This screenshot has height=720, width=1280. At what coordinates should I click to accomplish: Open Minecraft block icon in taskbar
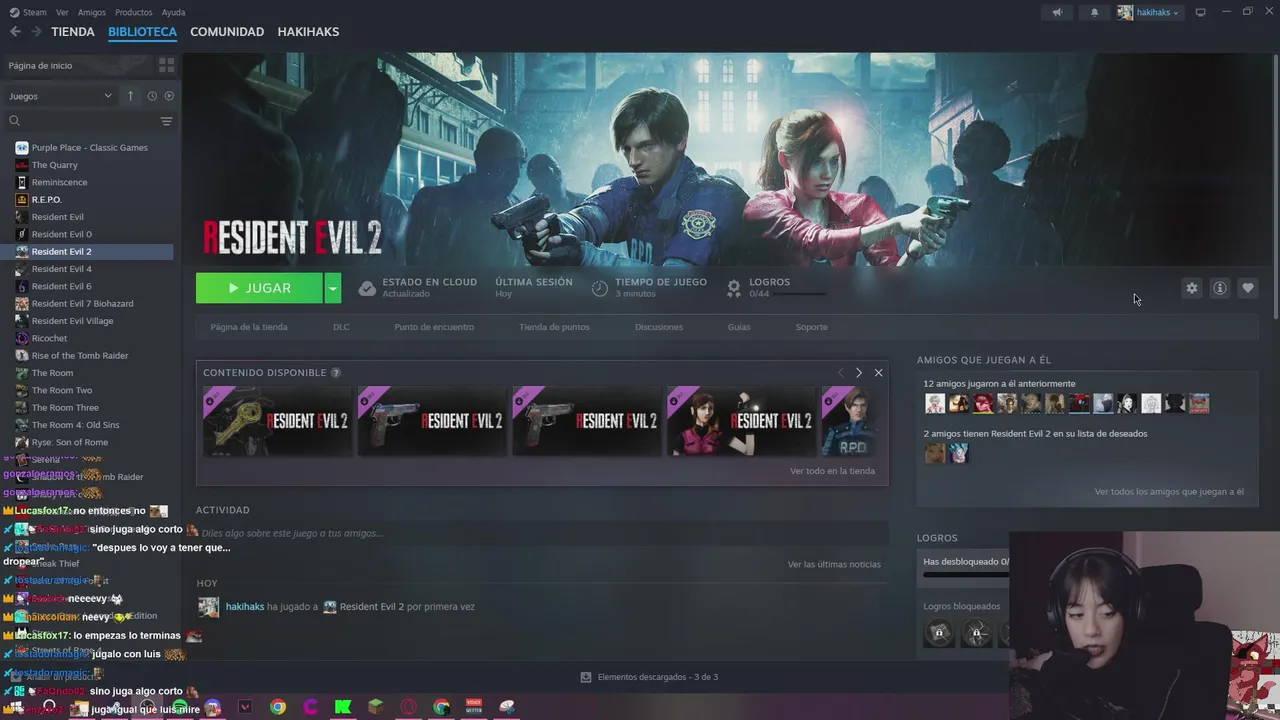click(375, 707)
